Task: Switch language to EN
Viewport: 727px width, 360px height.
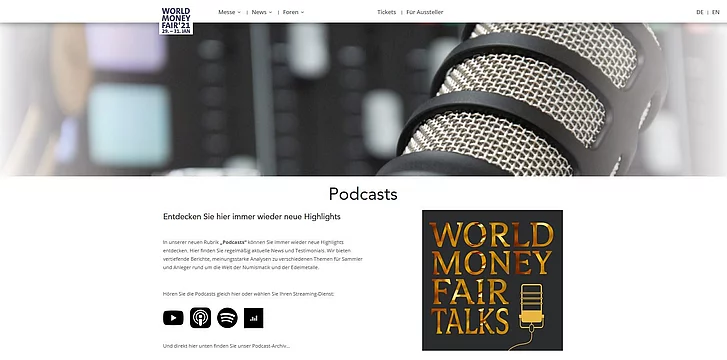Action: pos(716,12)
